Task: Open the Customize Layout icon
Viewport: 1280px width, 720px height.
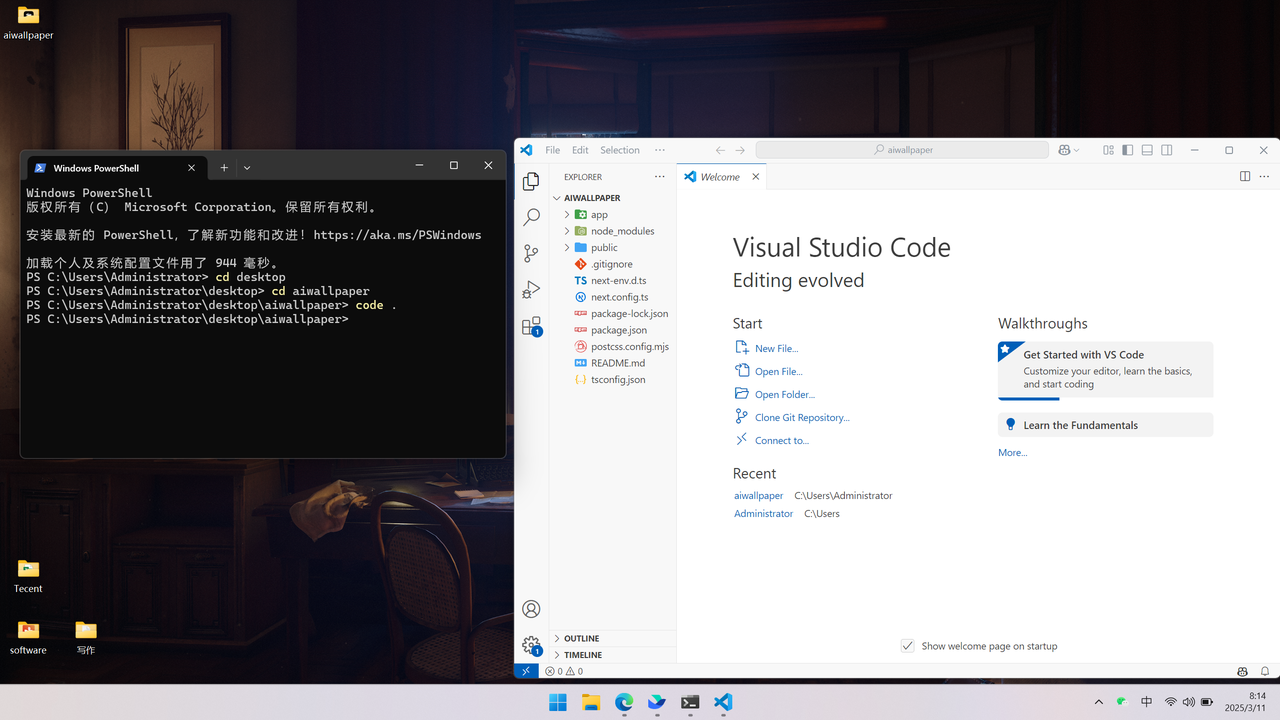Action: coord(1108,150)
